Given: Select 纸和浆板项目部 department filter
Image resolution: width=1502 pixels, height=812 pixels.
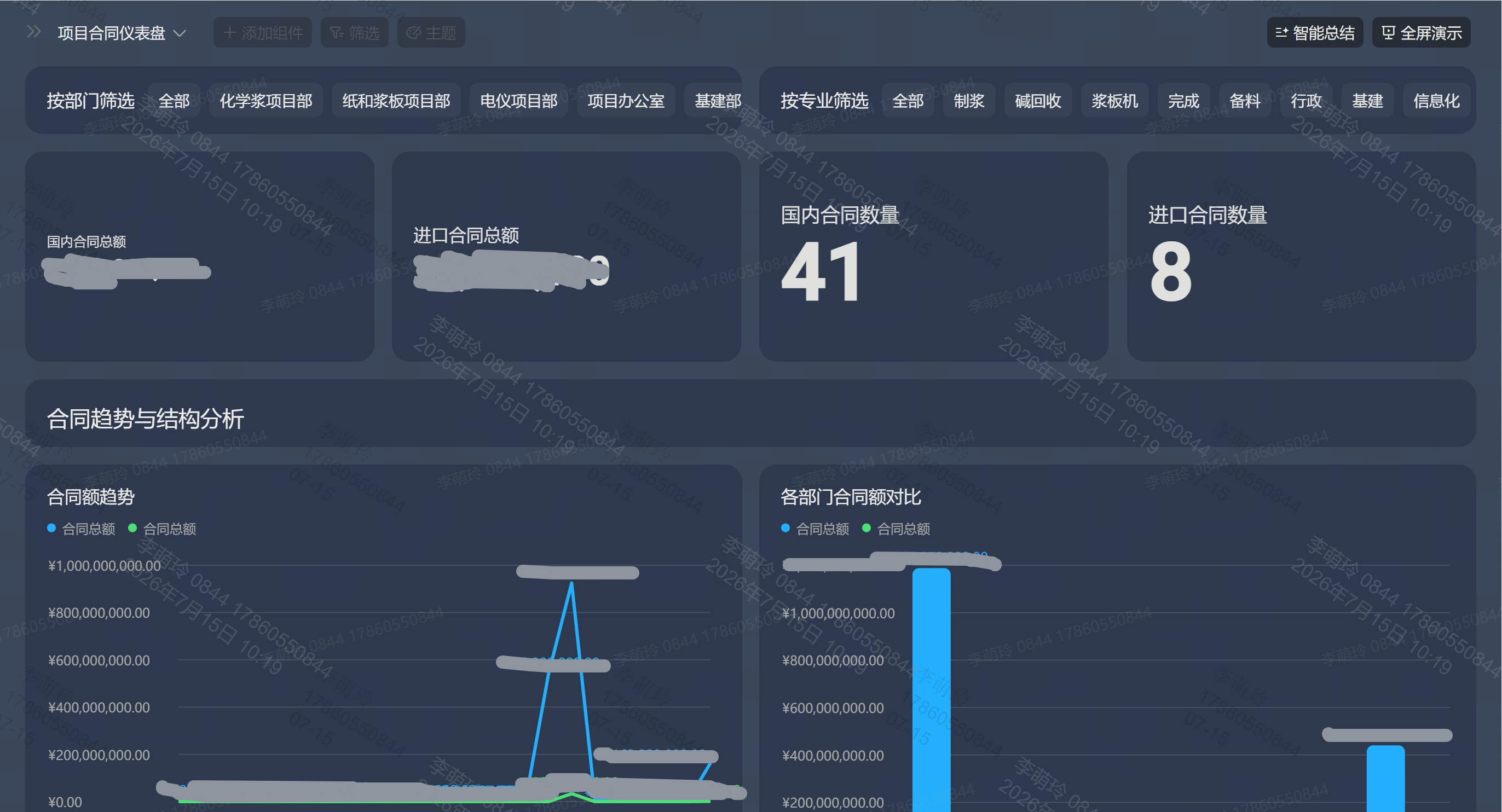Looking at the screenshot, I should pos(396,101).
